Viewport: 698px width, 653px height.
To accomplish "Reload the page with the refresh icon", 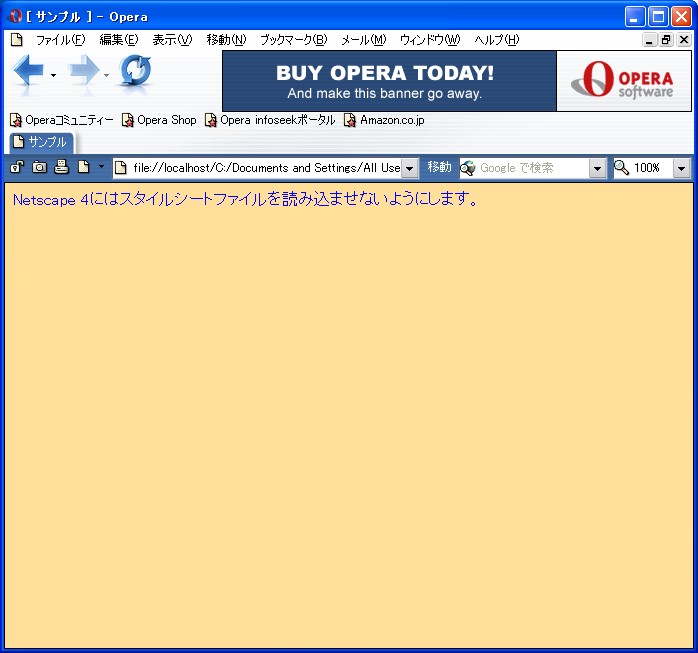I will coord(135,70).
